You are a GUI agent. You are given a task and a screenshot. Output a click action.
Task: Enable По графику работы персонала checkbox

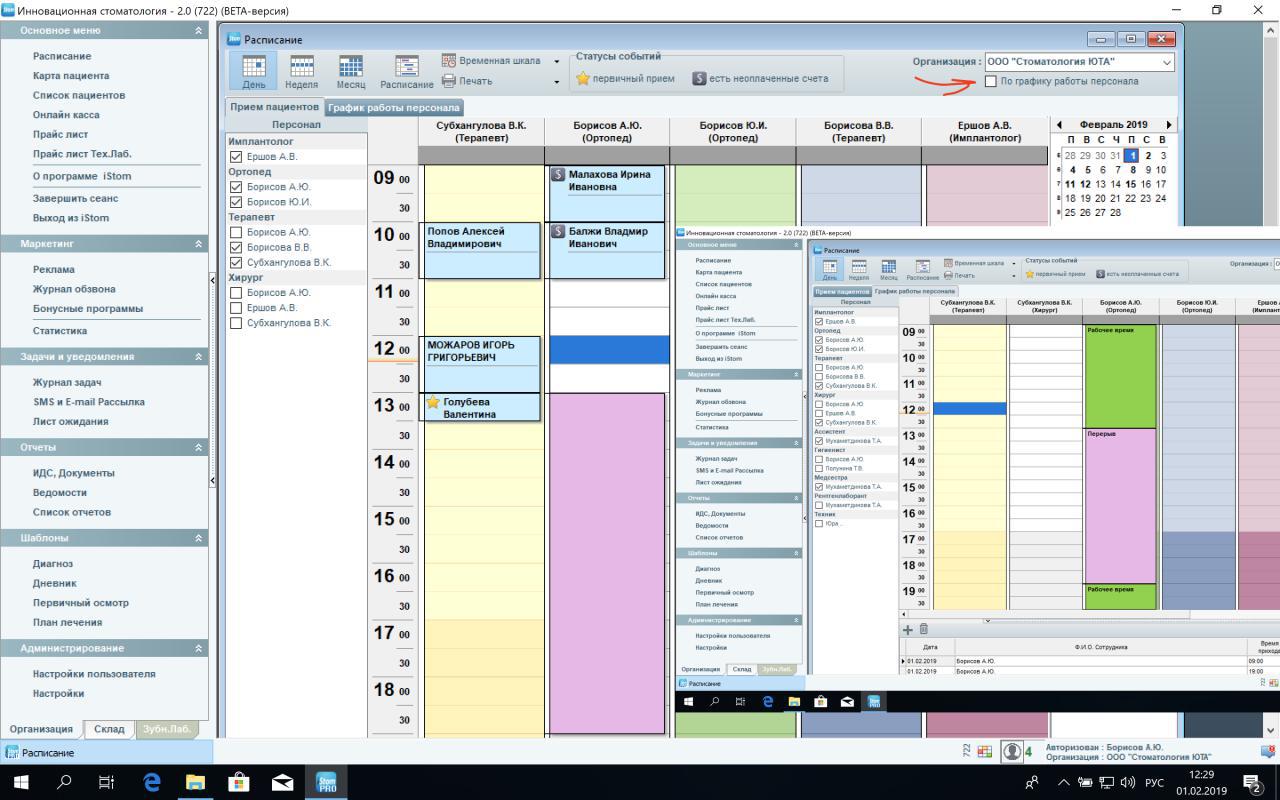pos(991,81)
